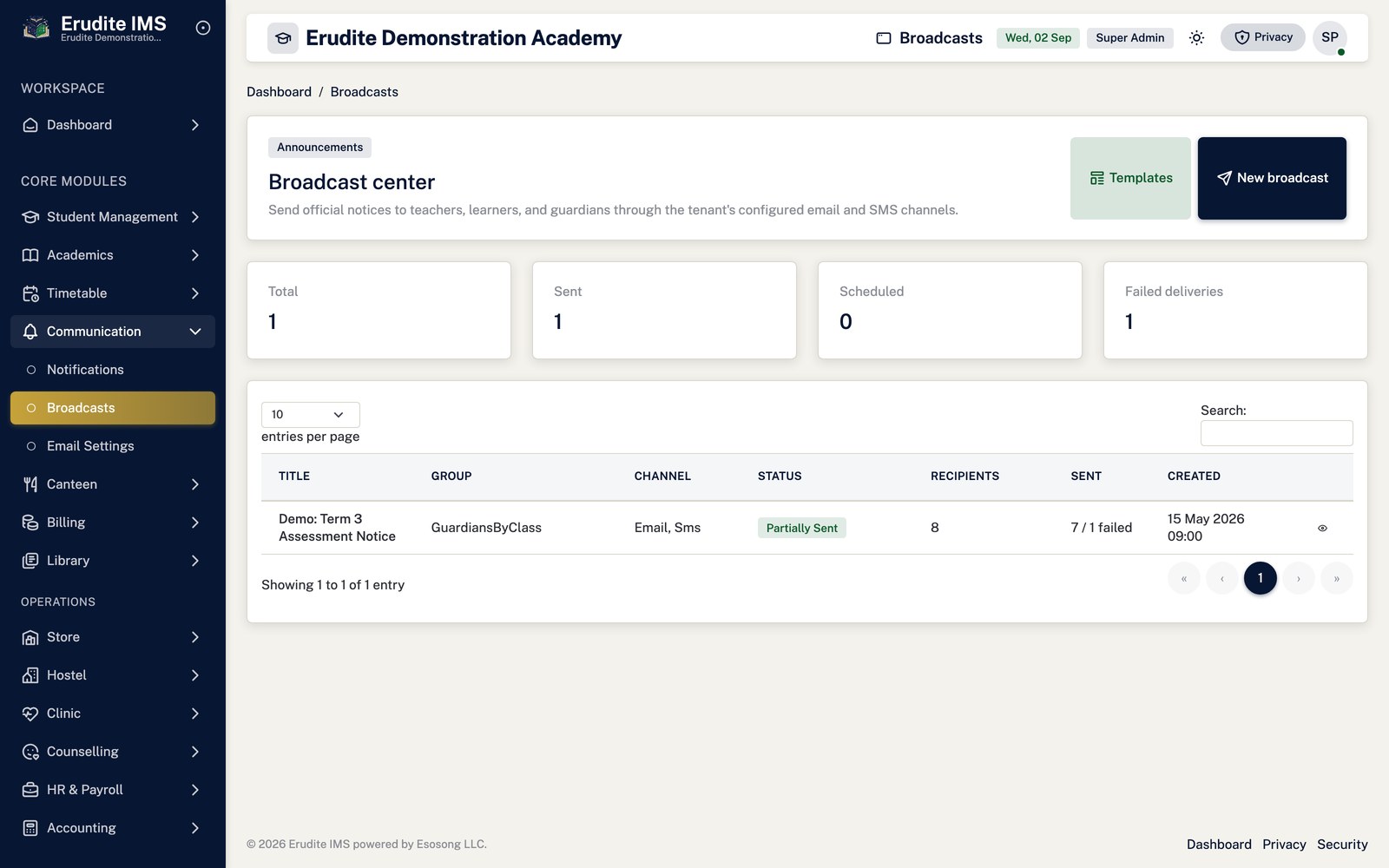Viewport: 1389px width, 868px height.
Task: Click the HR & Payroll briefcase icon
Action: click(x=30, y=790)
